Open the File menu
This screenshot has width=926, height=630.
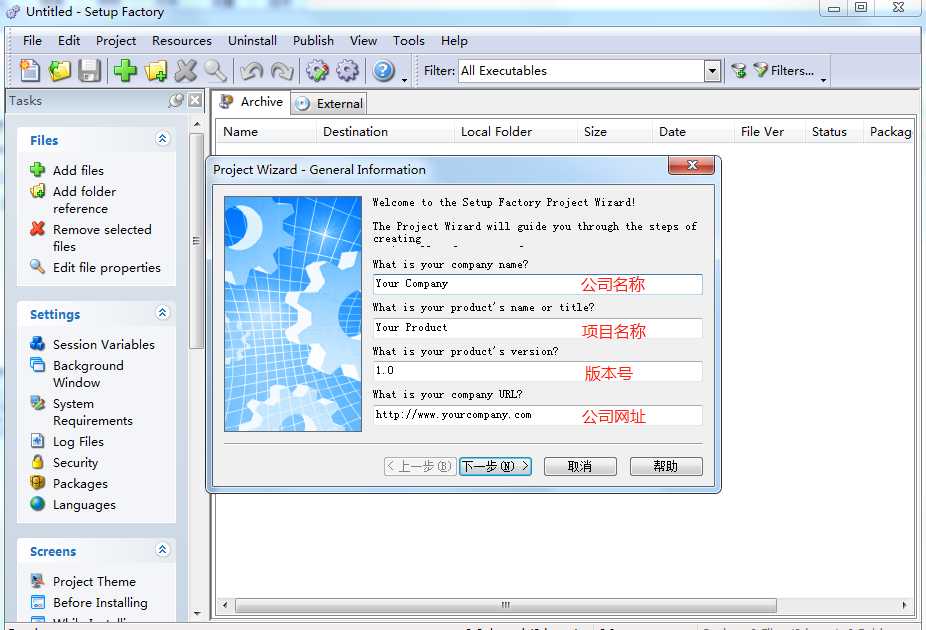click(32, 41)
